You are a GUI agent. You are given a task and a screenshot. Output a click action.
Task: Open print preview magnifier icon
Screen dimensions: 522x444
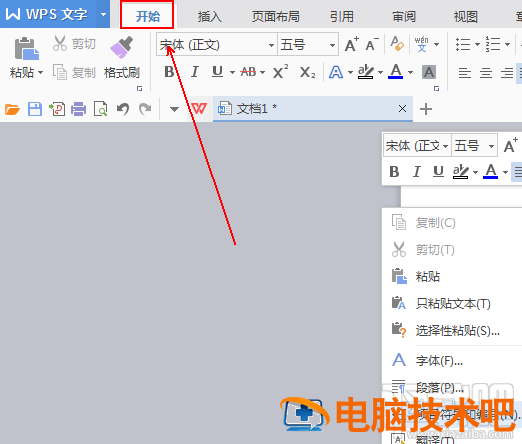click(101, 109)
